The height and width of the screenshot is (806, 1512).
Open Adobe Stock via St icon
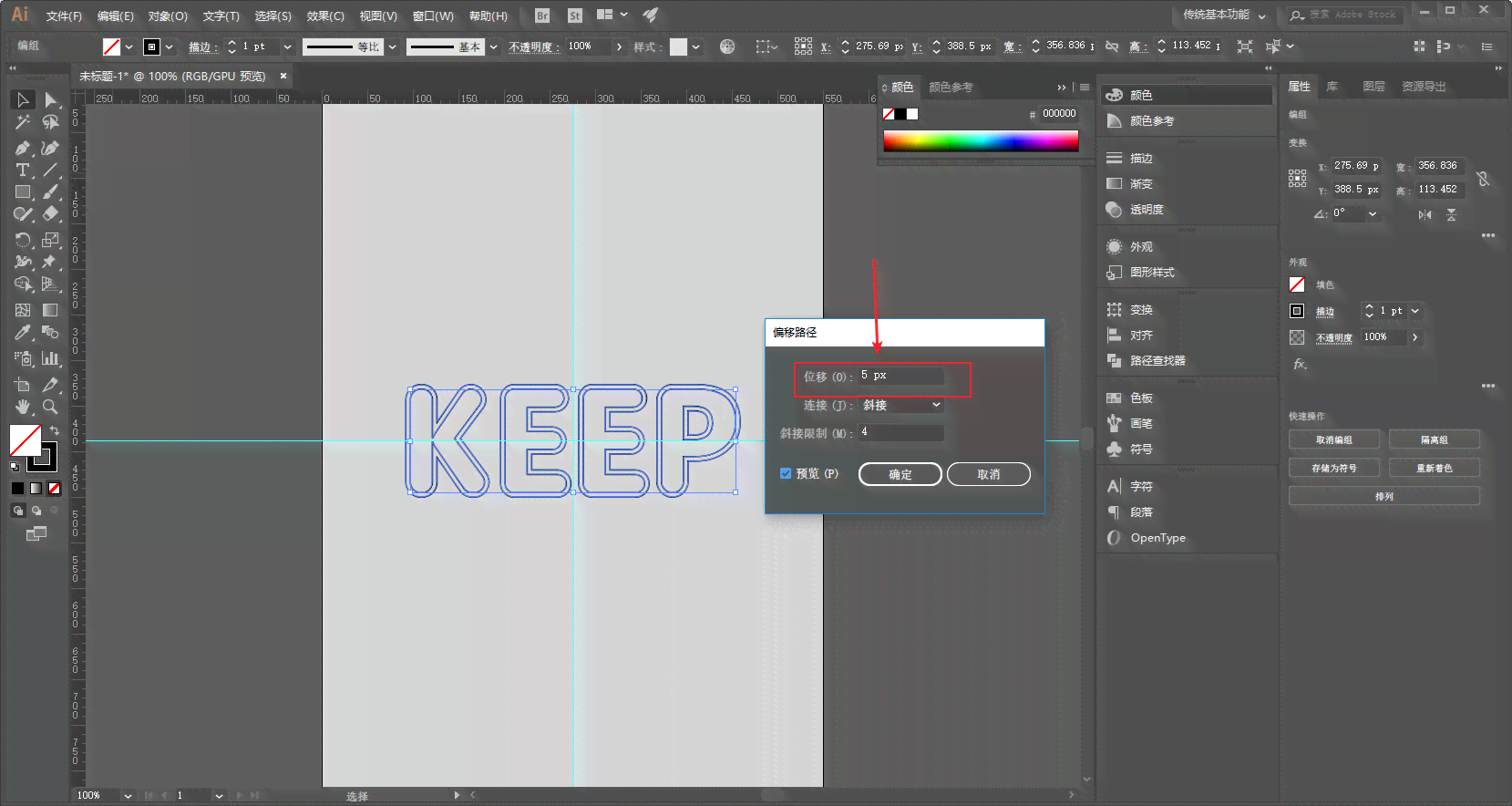coord(575,15)
